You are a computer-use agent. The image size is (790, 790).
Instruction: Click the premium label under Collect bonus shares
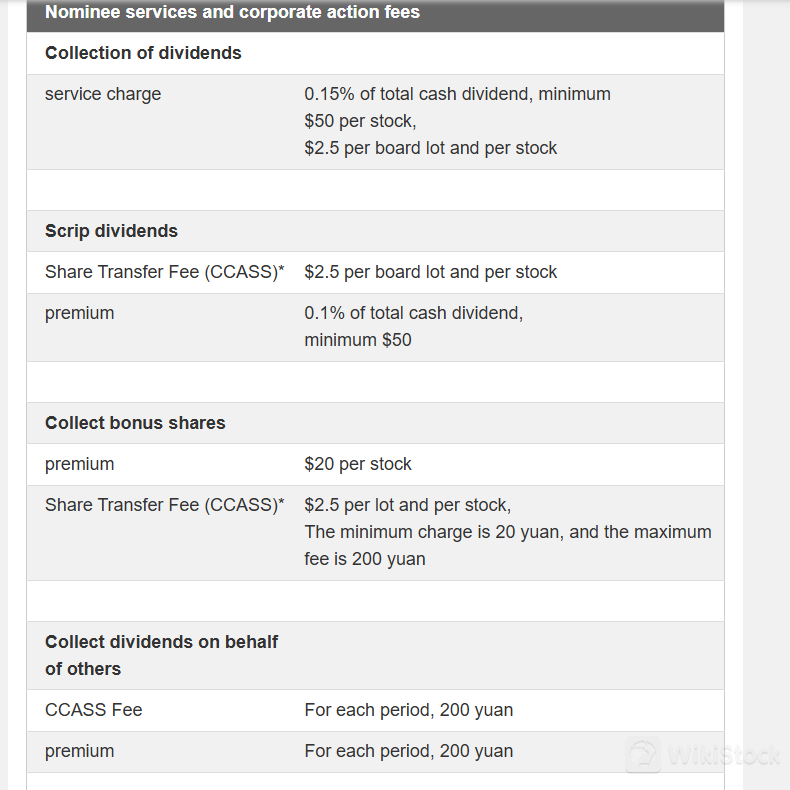pos(79,464)
